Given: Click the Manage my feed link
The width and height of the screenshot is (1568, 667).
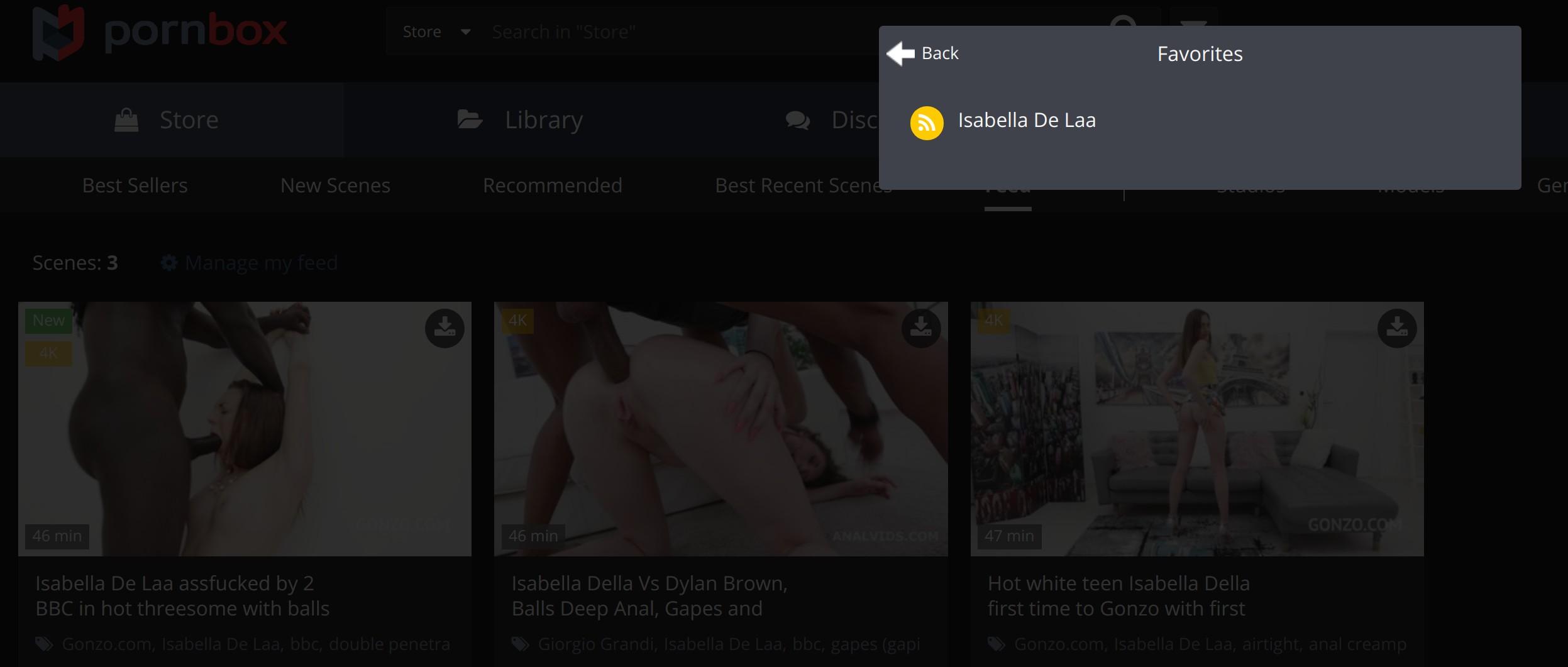Looking at the screenshot, I should tap(261, 263).
